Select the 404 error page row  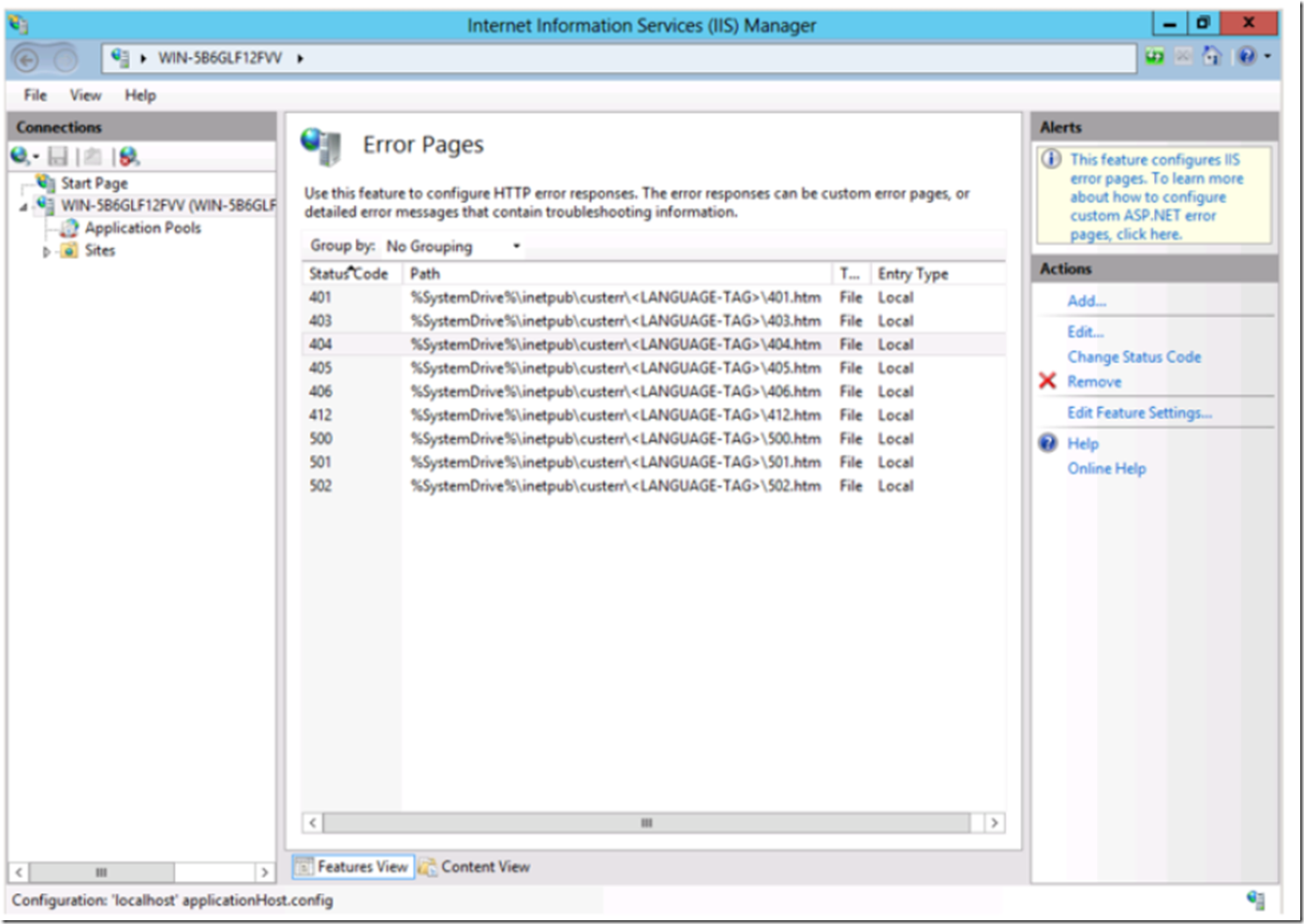[653, 344]
